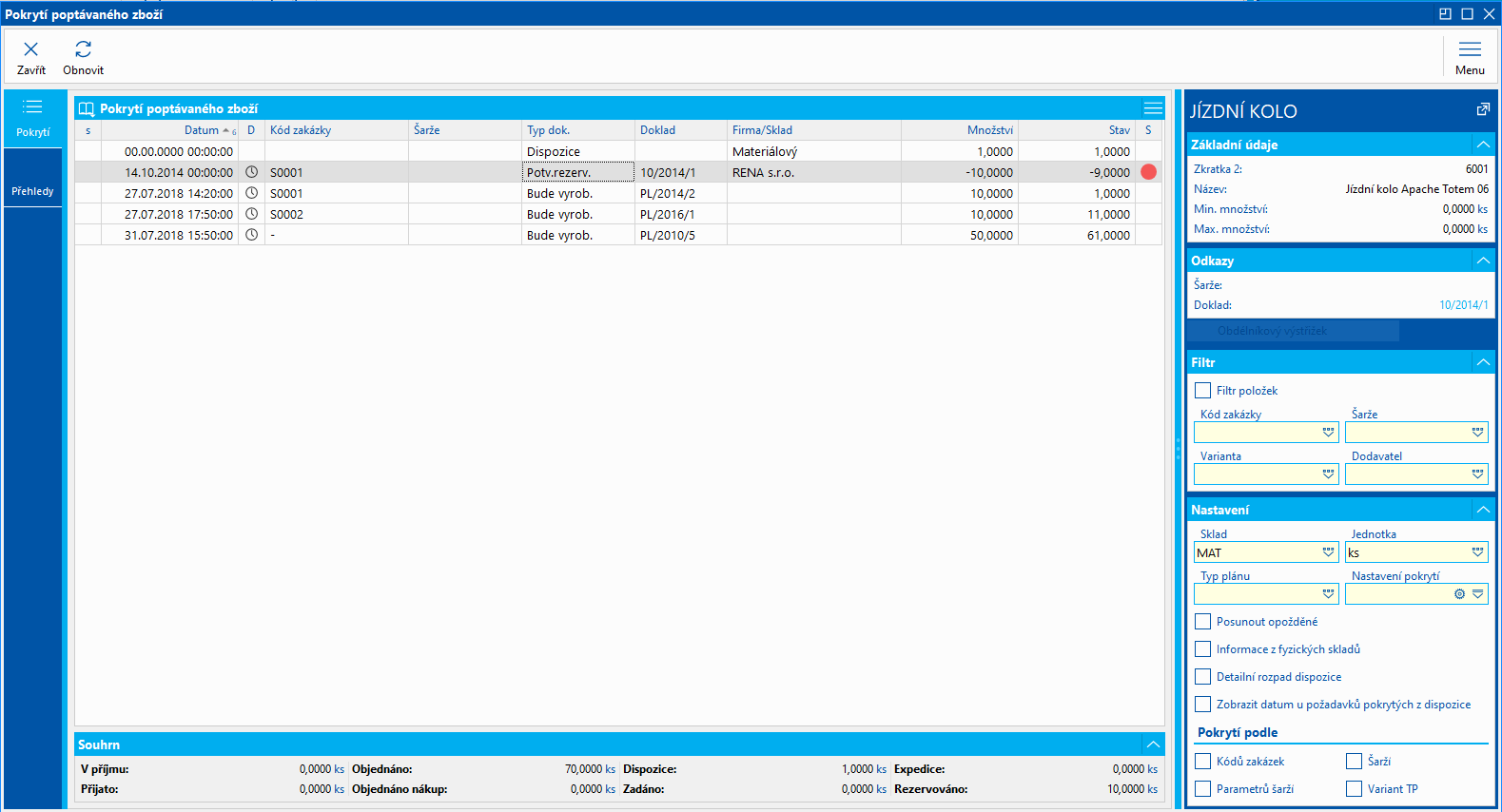Screen dimensions: 1502x812
Task: Click the Obdélníkový výstřižek button
Action: click(1294, 331)
